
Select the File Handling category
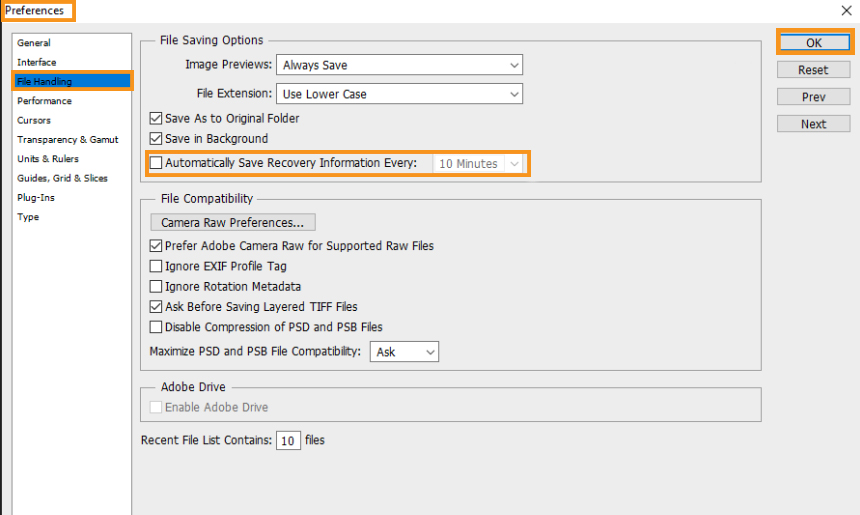[72, 81]
